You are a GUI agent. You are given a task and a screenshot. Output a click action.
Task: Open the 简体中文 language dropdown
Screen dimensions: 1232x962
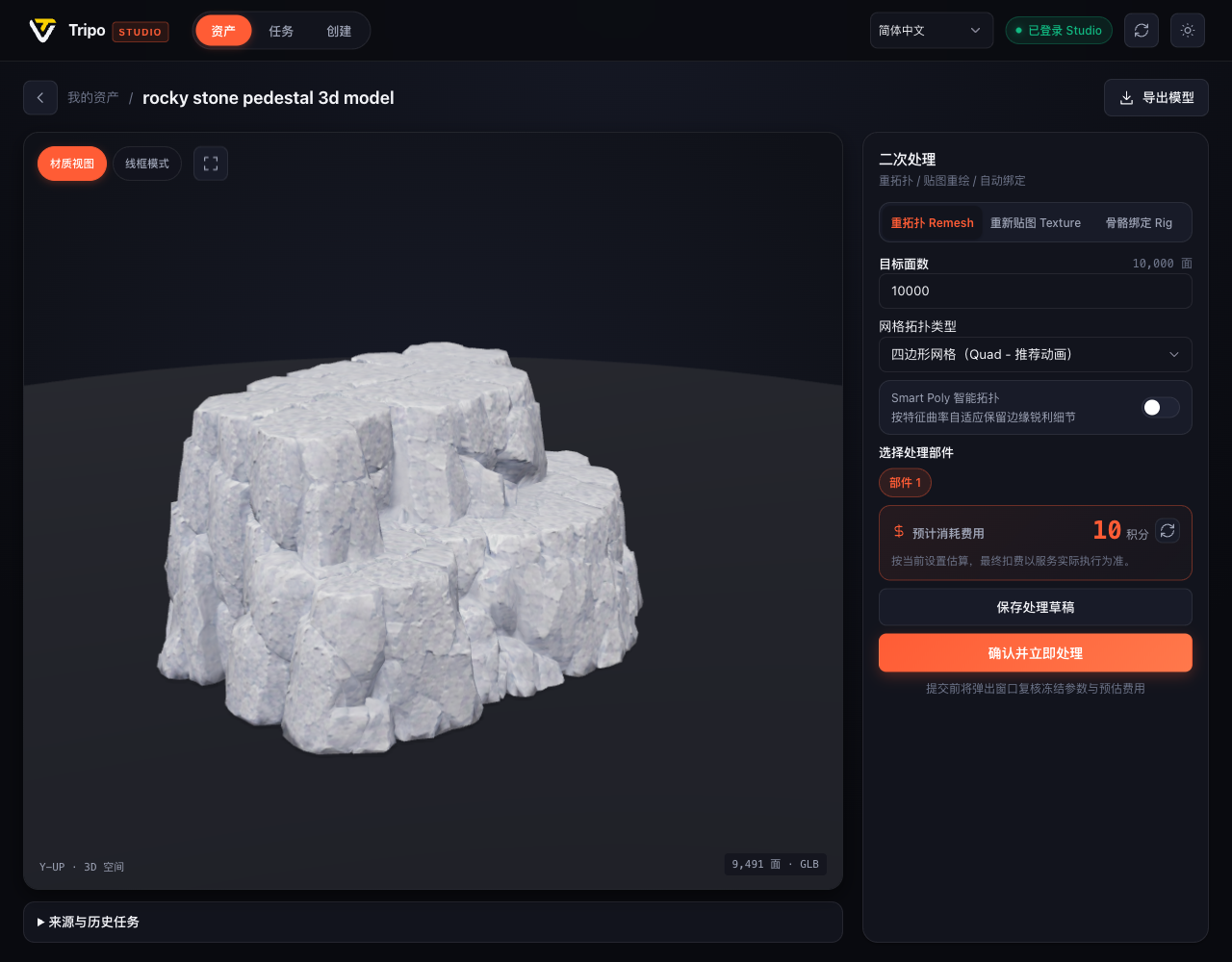[932, 31]
